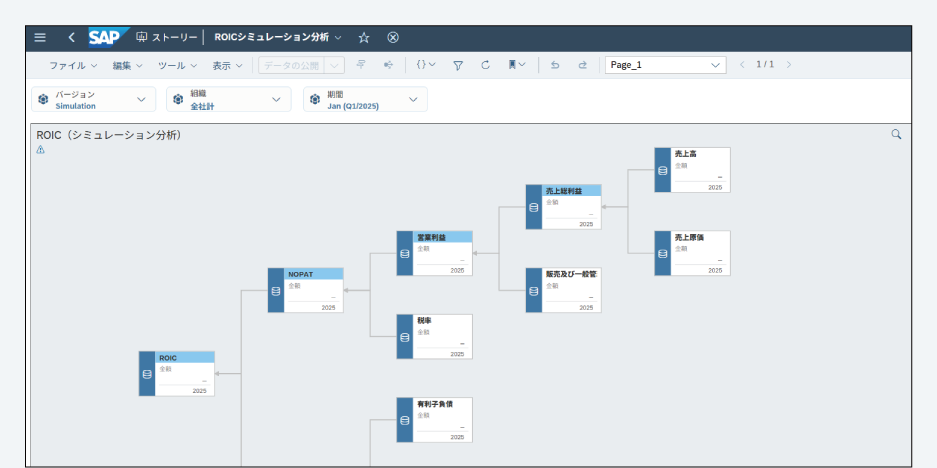937x468 pixels.
Task: Open the バージョン Simulation filter dropdown
Action: [x=92, y=99]
